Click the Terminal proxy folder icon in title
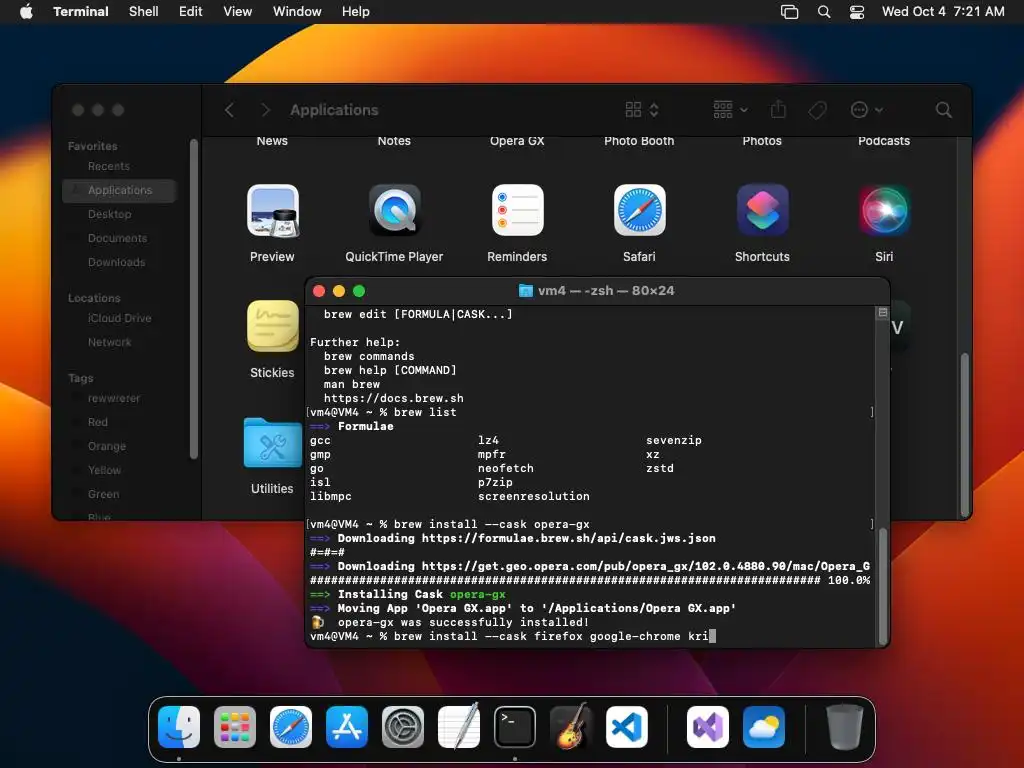This screenshot has height=768, width=1024. [x=525, y=291]
